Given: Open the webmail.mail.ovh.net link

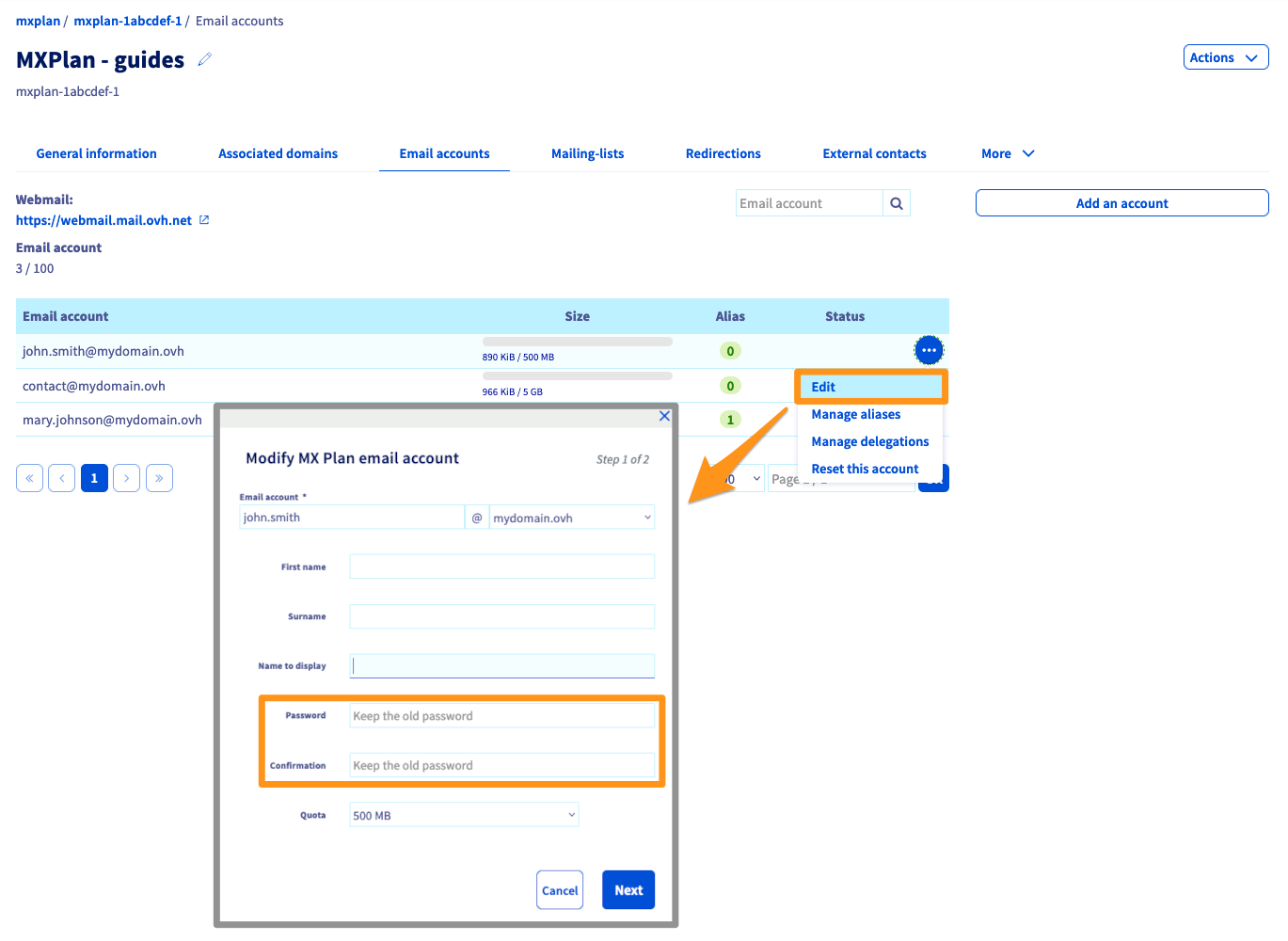Looking at the screenshot, I should pos(103,220).
